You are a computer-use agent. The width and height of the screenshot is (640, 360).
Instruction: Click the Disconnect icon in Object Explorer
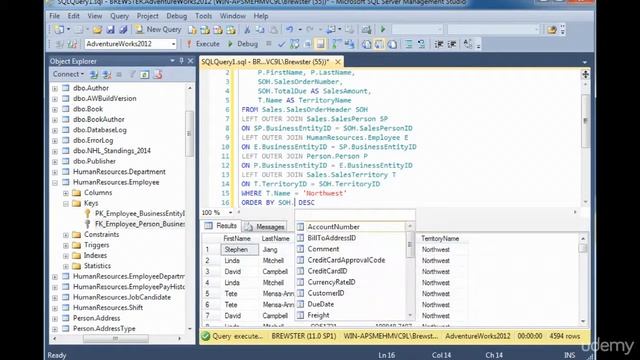[107, 74]
